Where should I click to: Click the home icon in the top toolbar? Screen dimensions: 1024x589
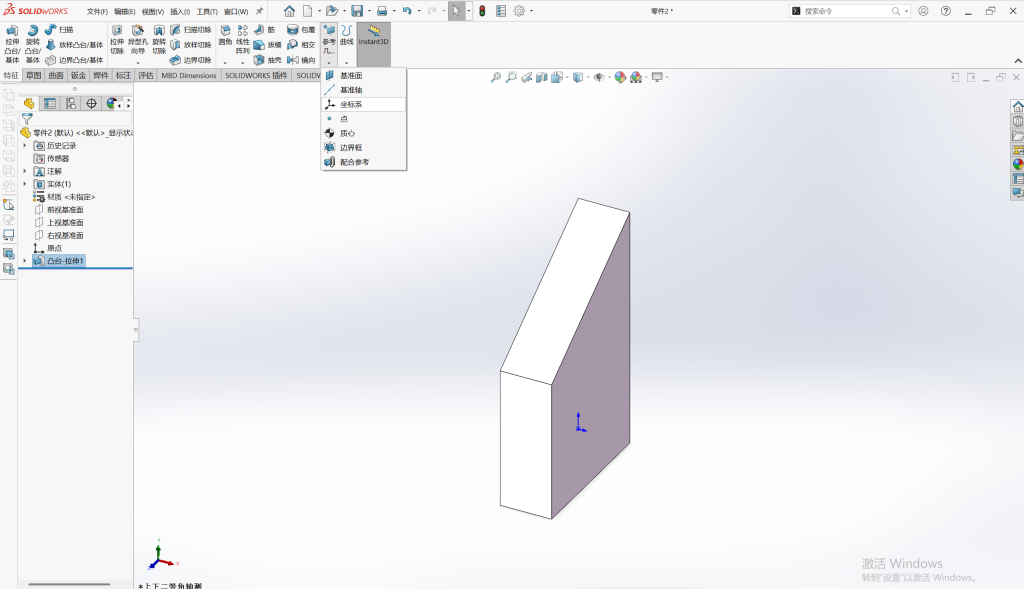[289, 11]
